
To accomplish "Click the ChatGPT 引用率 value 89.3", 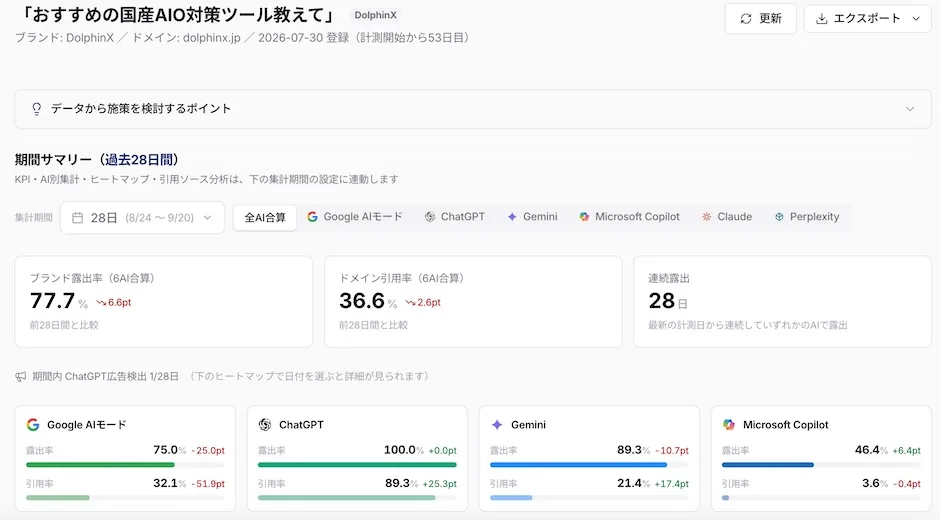I will [397, 483].
